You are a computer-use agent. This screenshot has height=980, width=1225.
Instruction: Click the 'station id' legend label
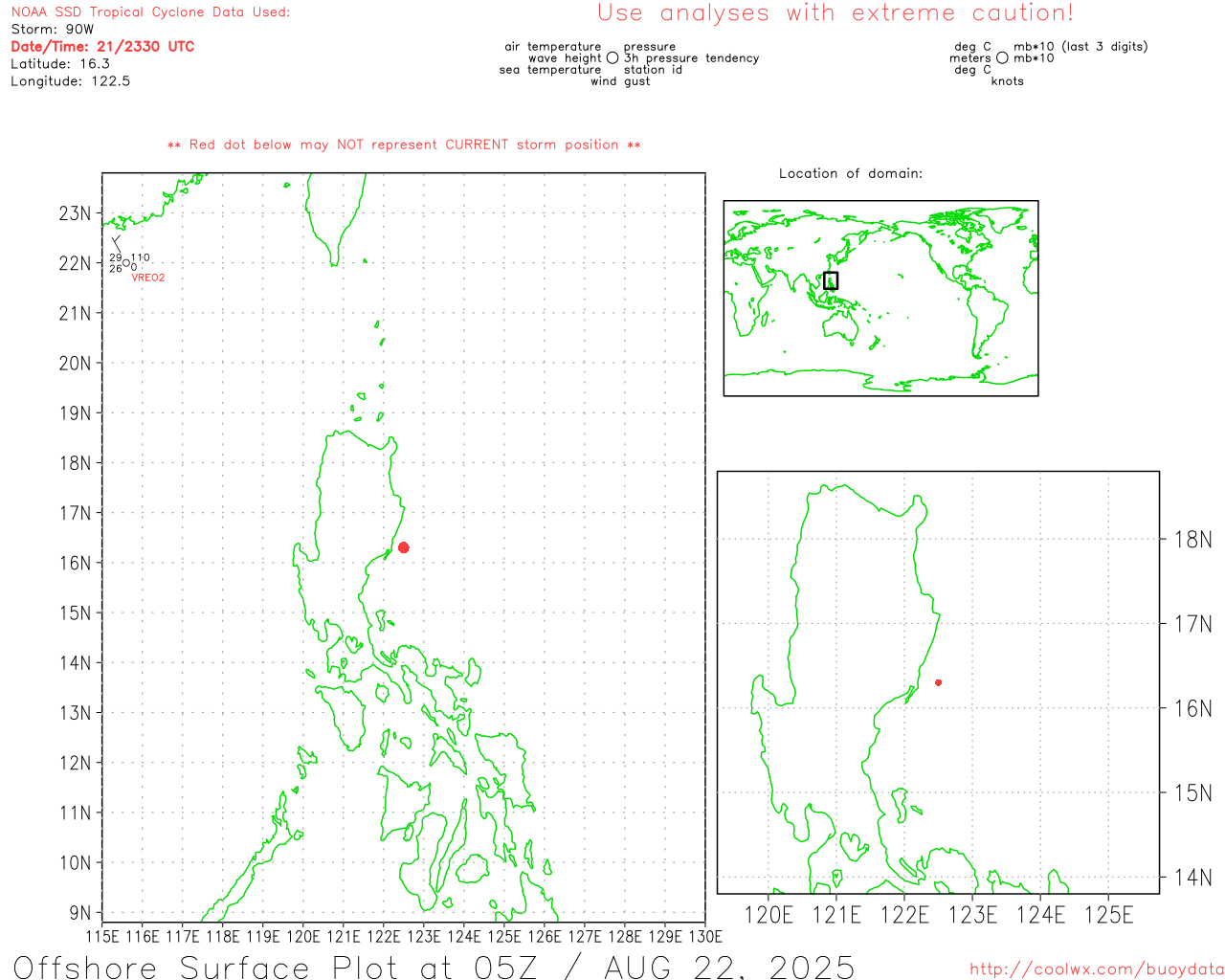tap(653, 70)
